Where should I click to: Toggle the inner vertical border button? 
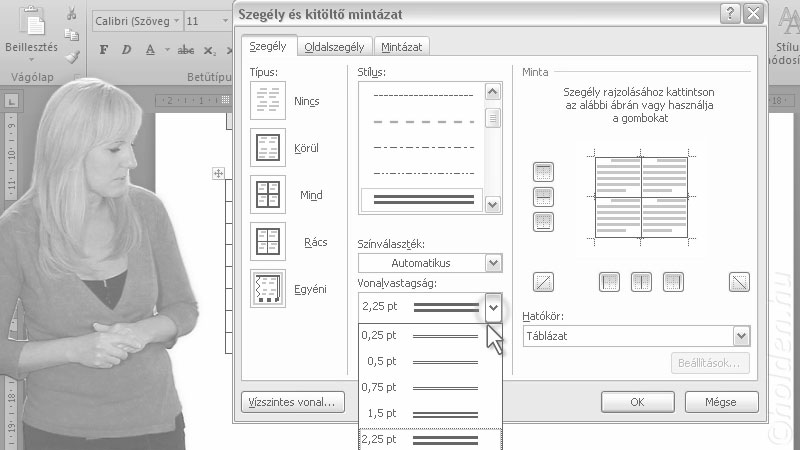tap(641, 282)
